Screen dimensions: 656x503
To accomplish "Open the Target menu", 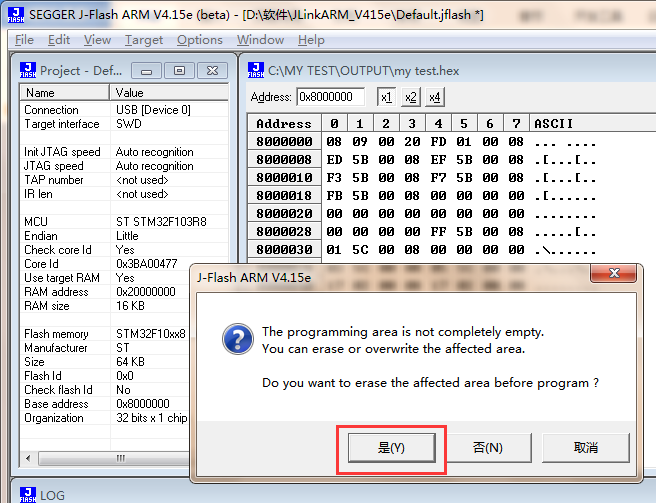I will [x=144, y=40].
